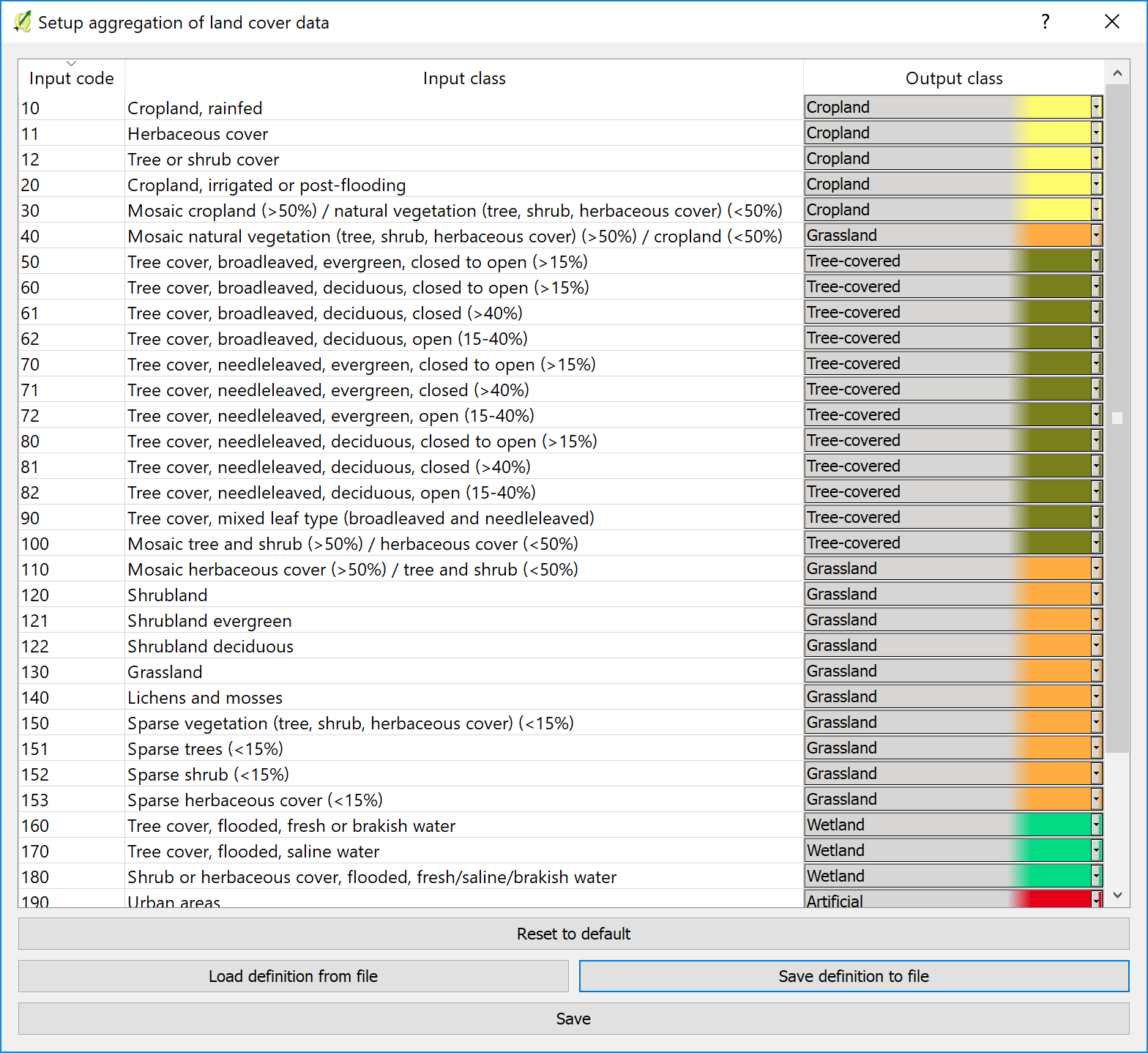Select input code cell 153

click(72, 800)
